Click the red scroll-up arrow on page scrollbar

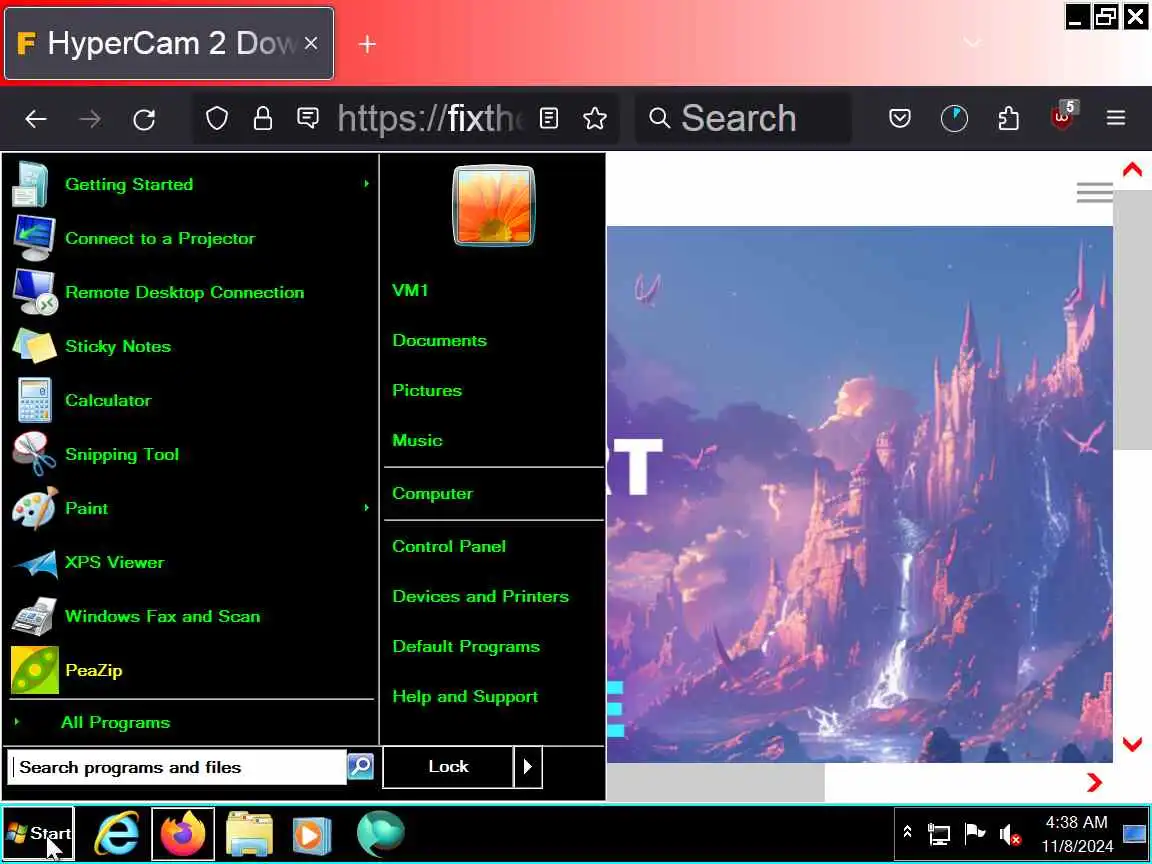click(x=1132, y=170)
